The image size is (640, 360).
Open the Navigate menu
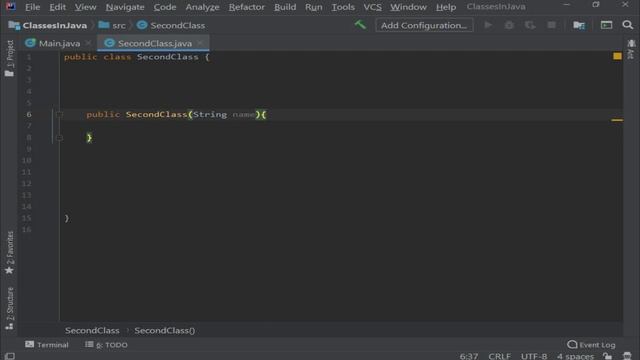pyautogui.click(x=125, y=7)
